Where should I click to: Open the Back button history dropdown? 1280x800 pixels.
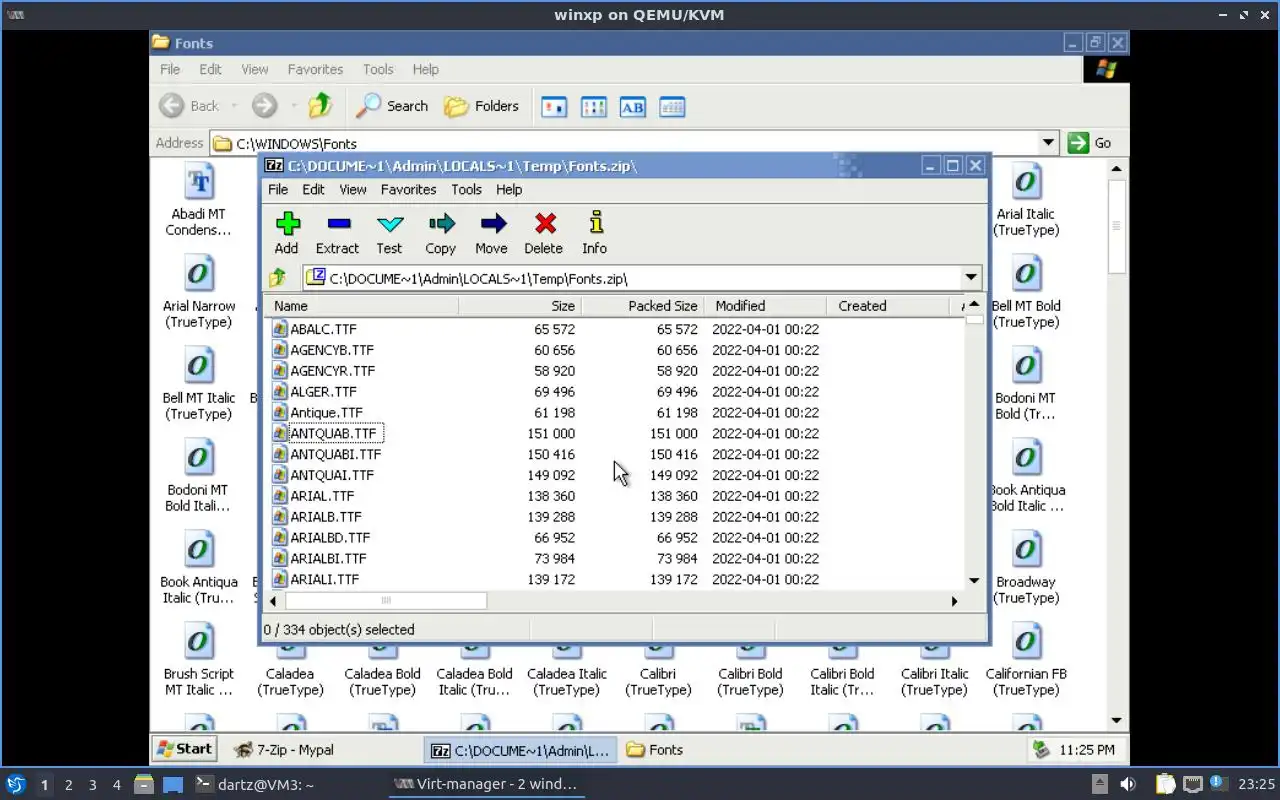tap(234, 106)
